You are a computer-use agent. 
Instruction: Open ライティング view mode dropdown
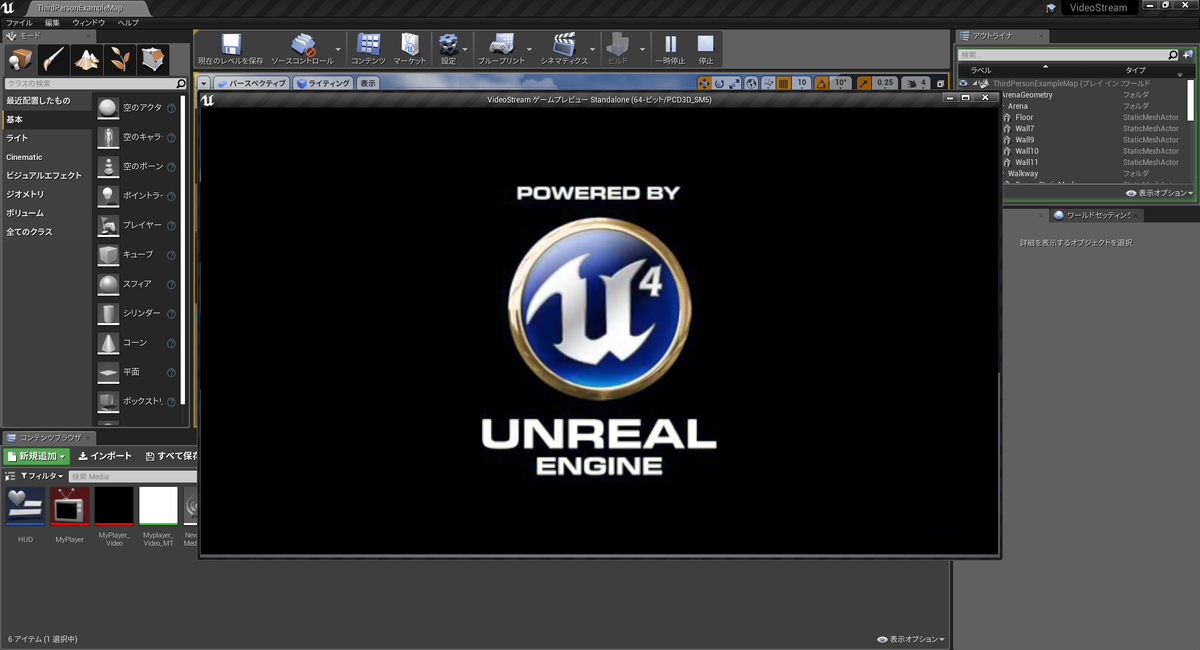pyautogui.click(x=323, y=83)
